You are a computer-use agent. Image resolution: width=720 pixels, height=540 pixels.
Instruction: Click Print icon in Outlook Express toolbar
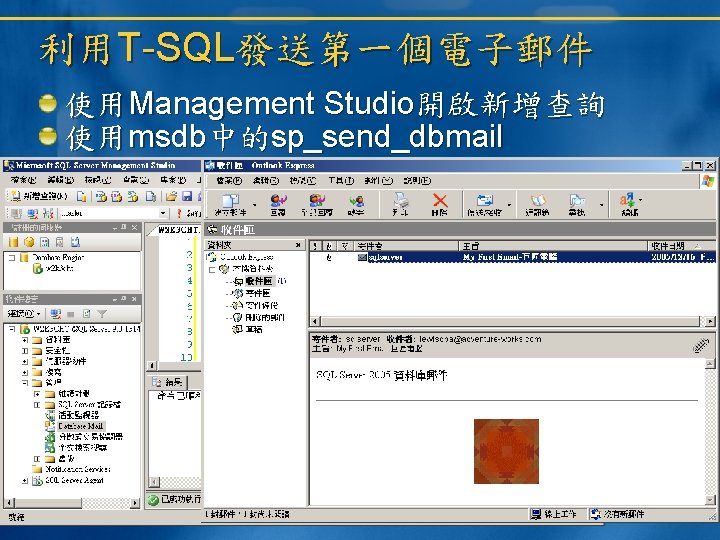(400, 204)
